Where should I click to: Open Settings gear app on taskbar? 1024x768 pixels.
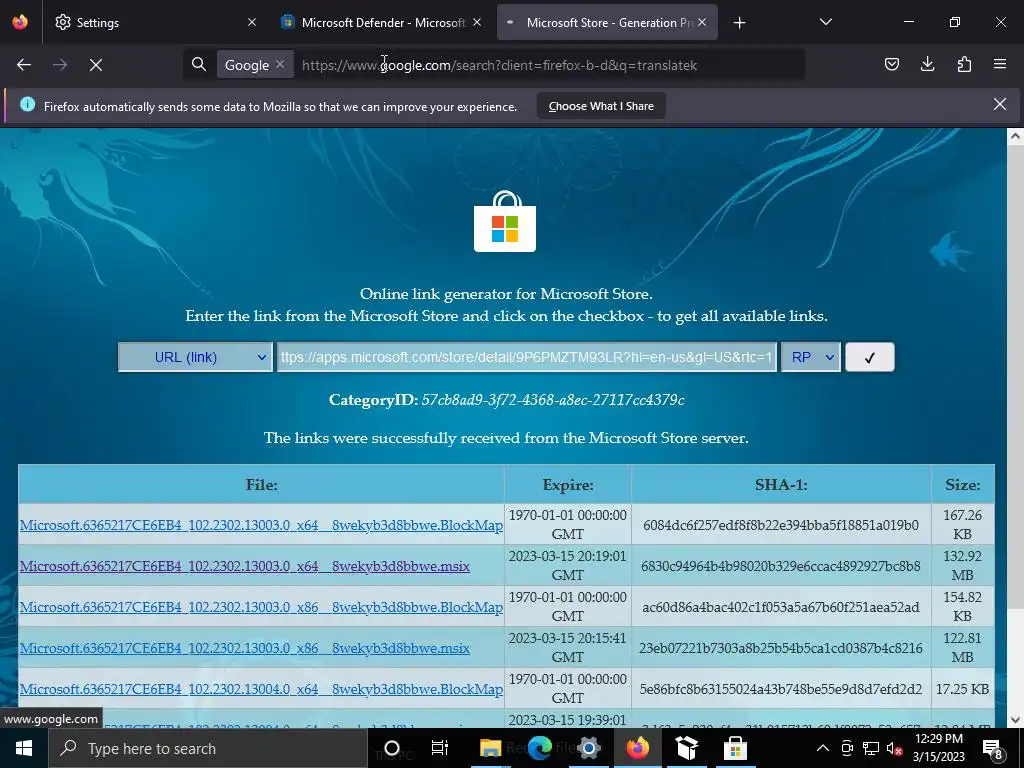tap(588, 748)
